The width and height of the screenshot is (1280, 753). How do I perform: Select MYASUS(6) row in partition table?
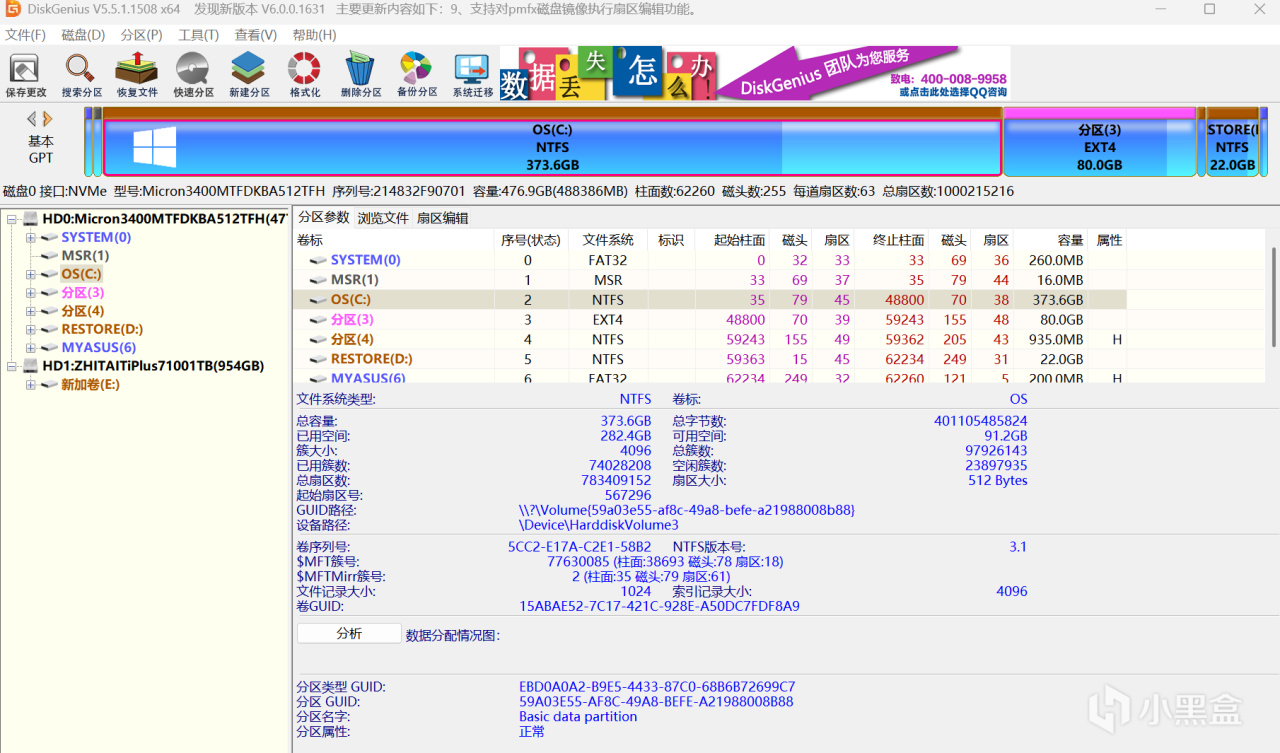pos(710,378)
